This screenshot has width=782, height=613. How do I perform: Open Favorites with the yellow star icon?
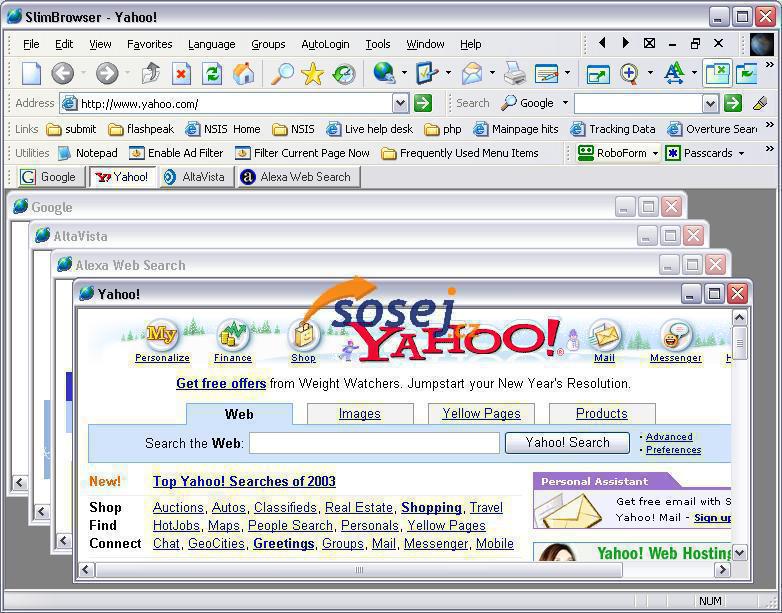click(313, 74)
